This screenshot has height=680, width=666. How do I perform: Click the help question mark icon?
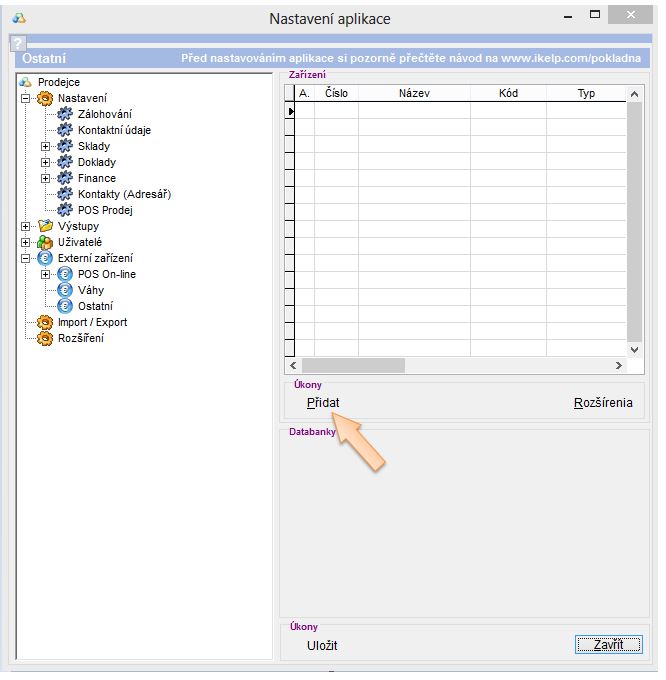click(x=18, y=42)
